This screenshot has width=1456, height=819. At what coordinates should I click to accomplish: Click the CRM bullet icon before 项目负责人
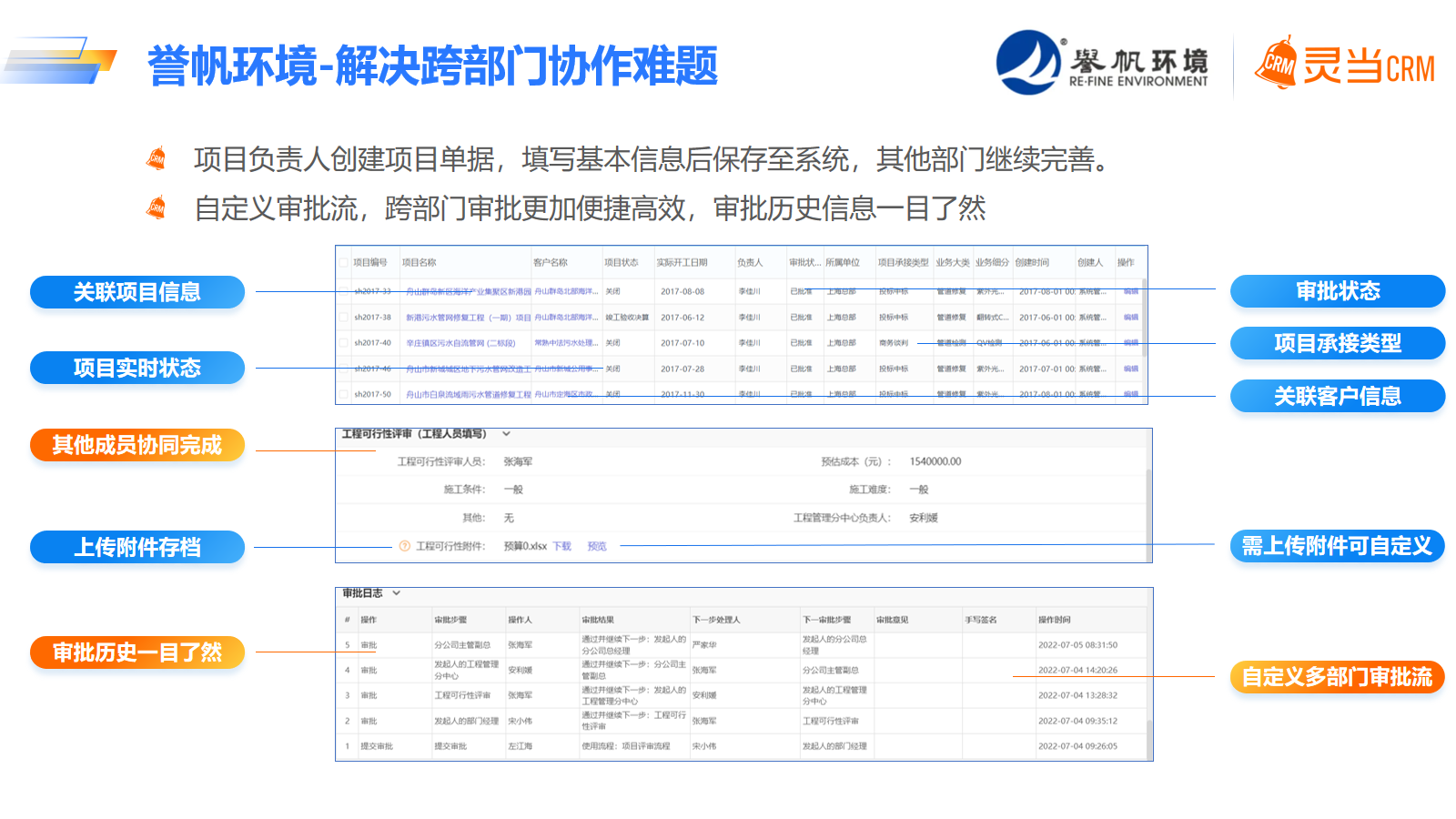[157, 159]
